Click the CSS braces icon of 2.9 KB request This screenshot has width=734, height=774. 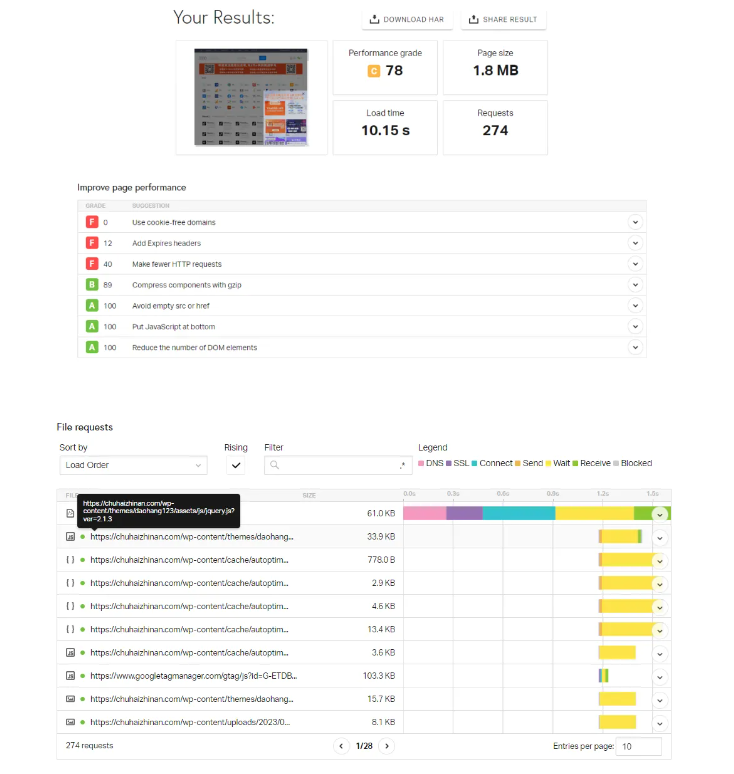[70, 583]
